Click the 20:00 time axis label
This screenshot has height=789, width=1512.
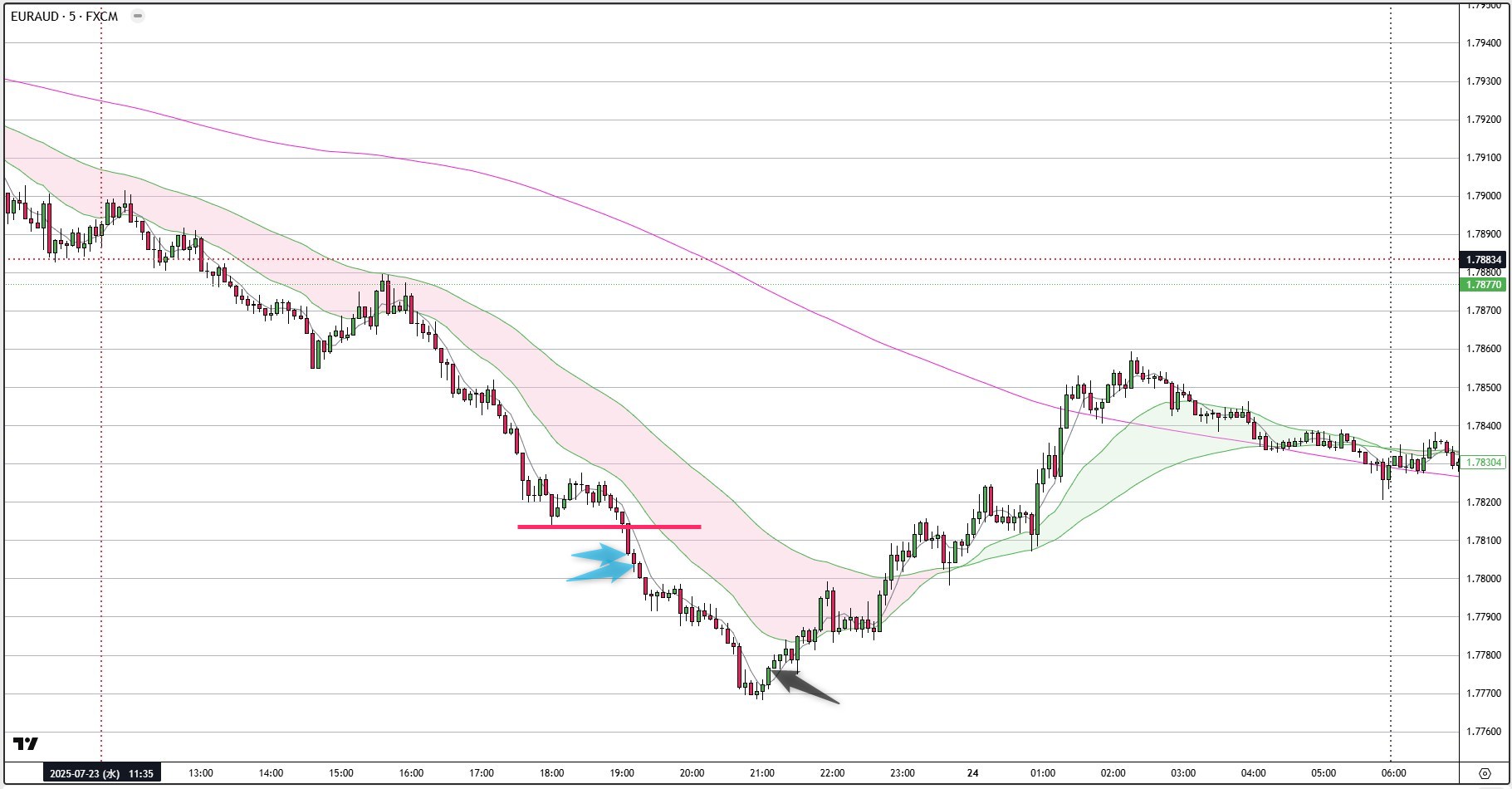point(692,773)
